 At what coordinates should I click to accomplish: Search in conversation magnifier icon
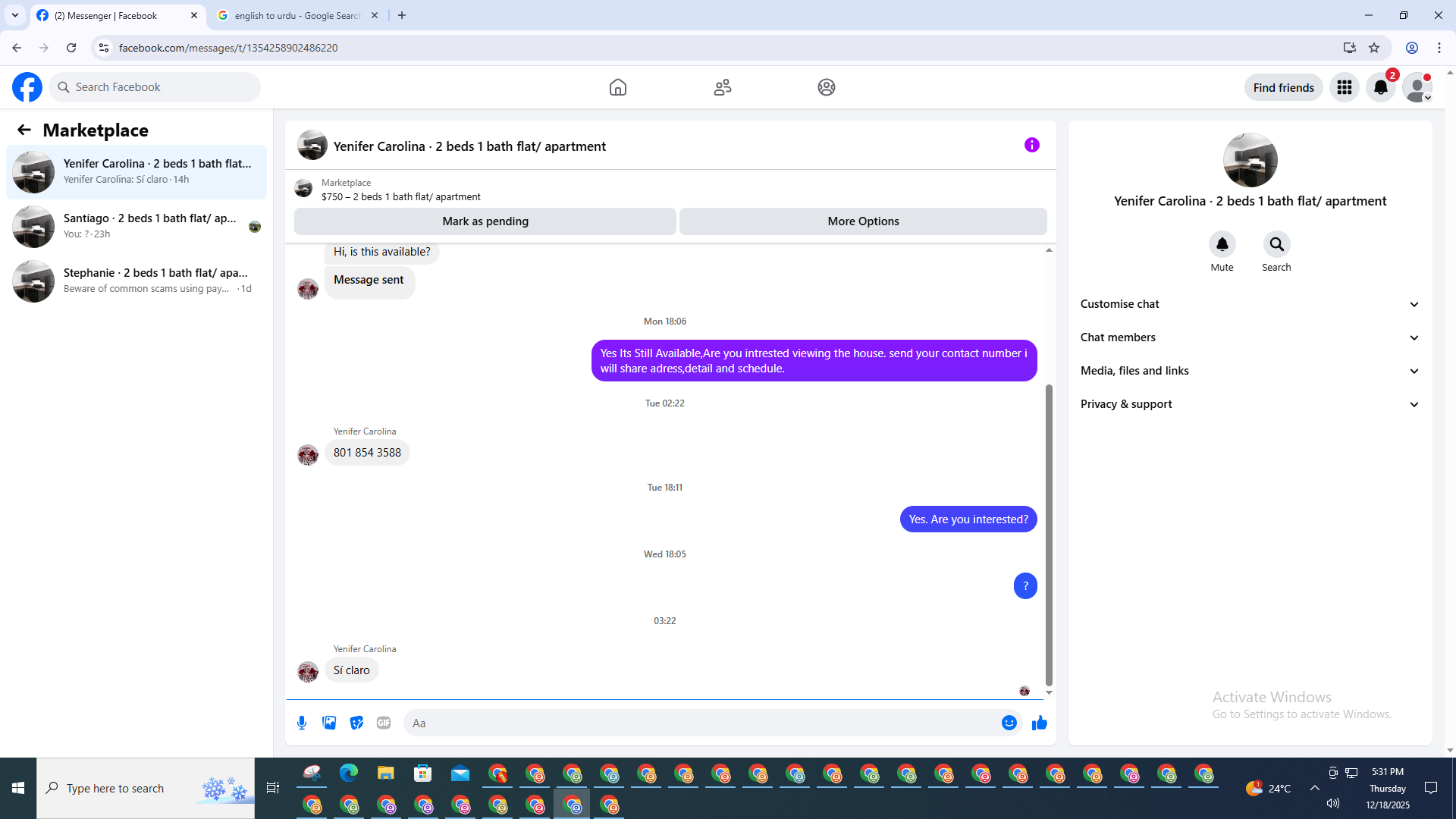click(1277, 244)
